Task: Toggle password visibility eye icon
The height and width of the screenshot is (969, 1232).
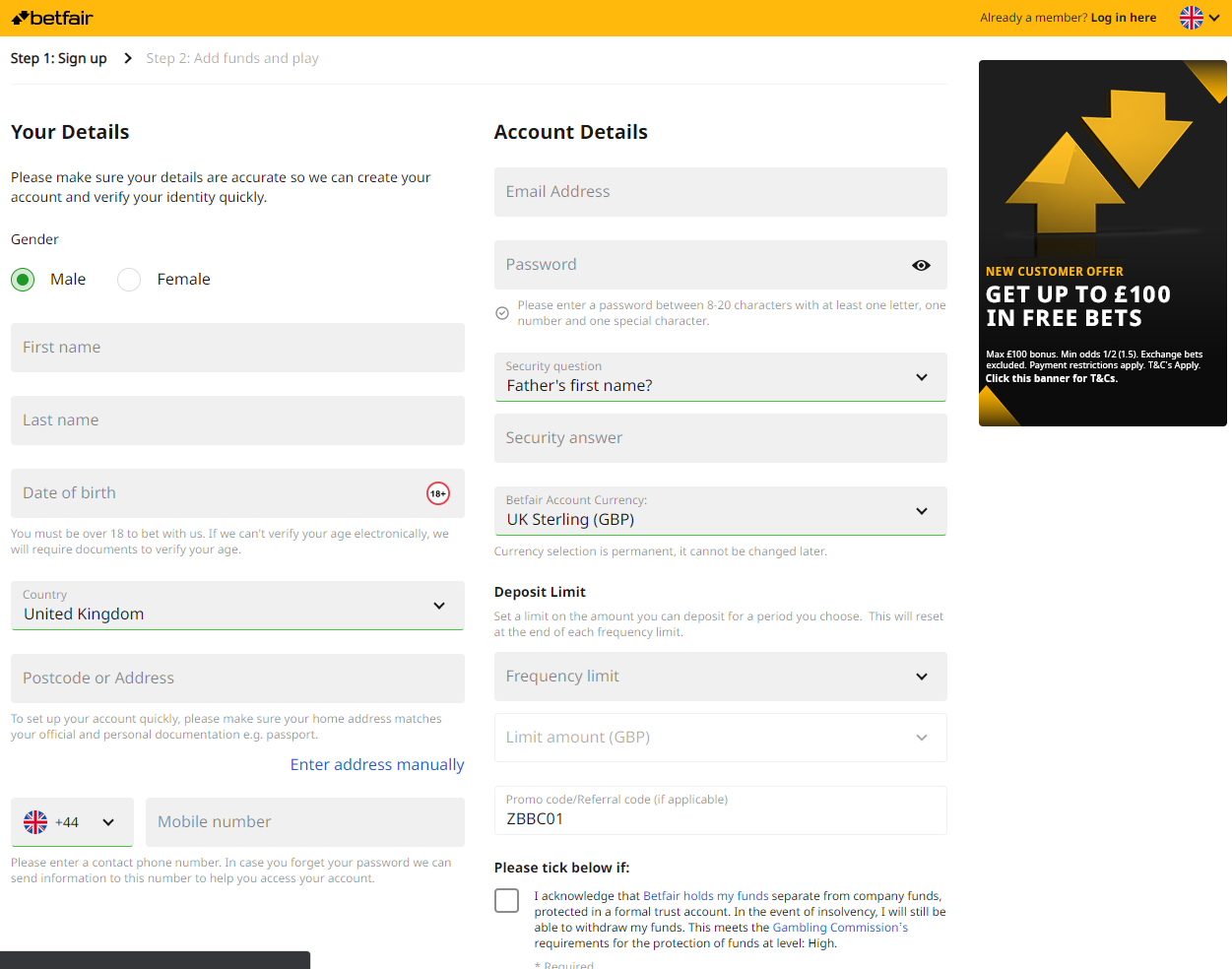Action: [921, 265]
